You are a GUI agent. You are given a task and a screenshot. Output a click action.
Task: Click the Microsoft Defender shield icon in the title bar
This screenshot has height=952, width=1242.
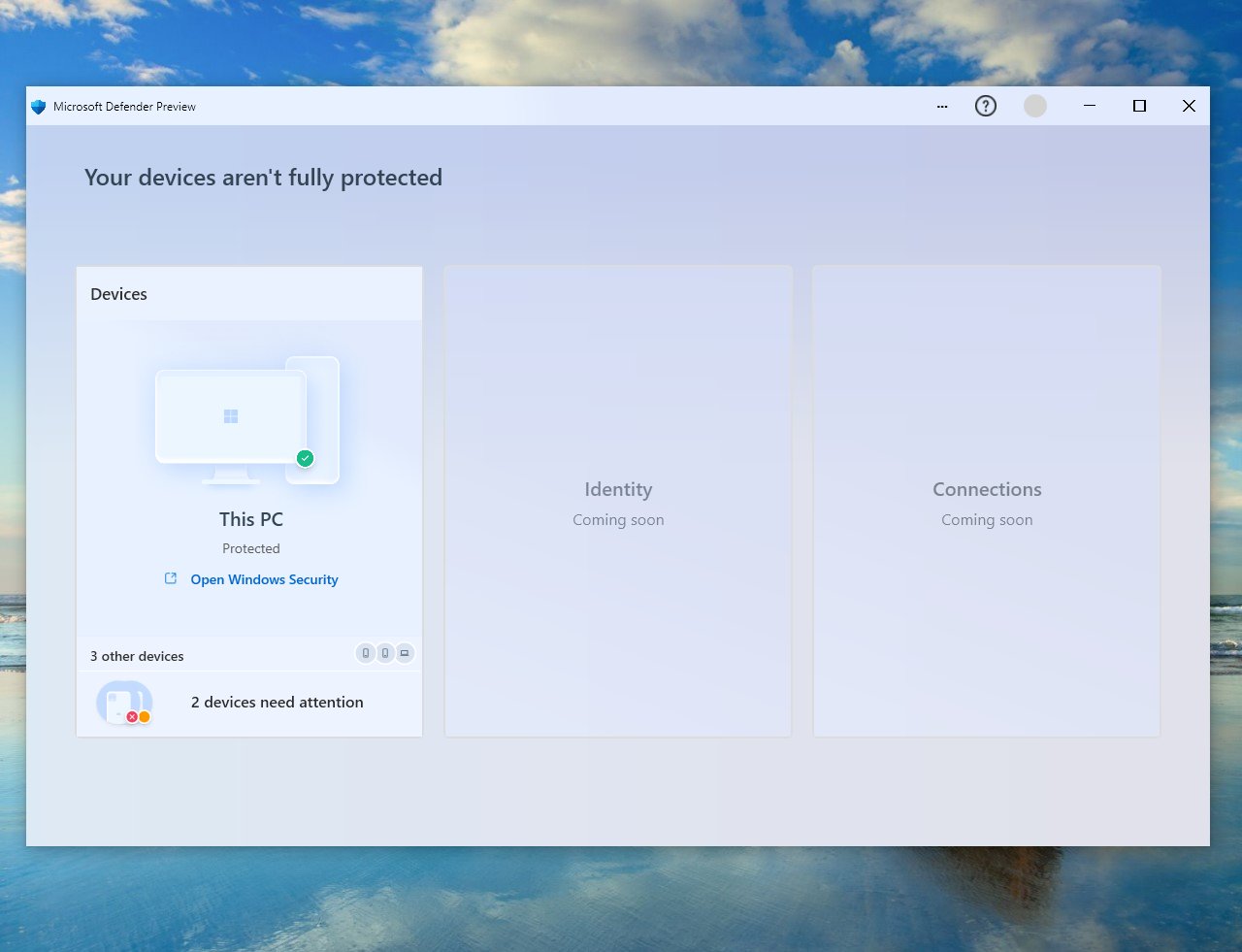(39, 107)
